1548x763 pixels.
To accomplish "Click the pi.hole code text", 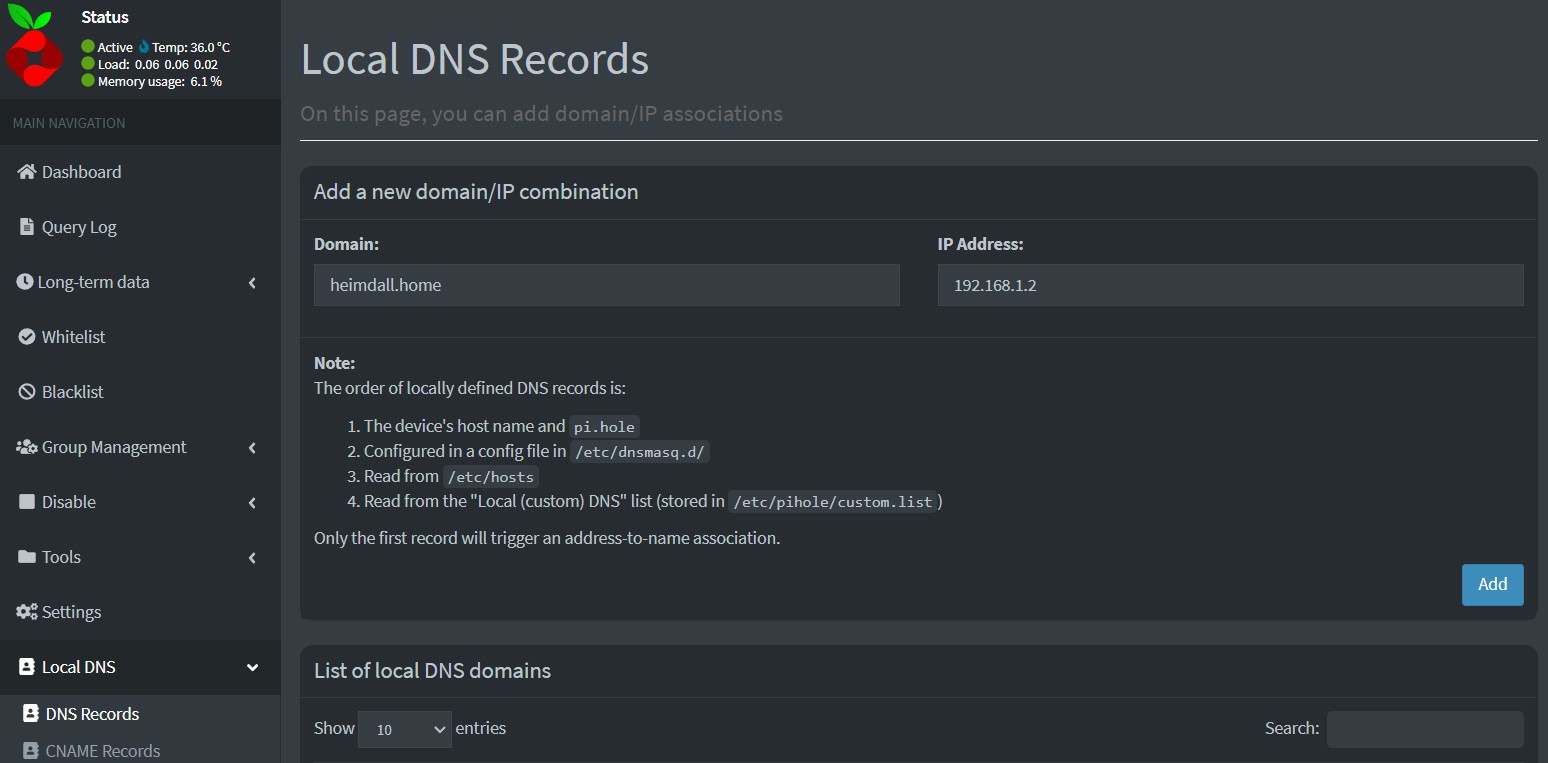I will pos(604,427).
